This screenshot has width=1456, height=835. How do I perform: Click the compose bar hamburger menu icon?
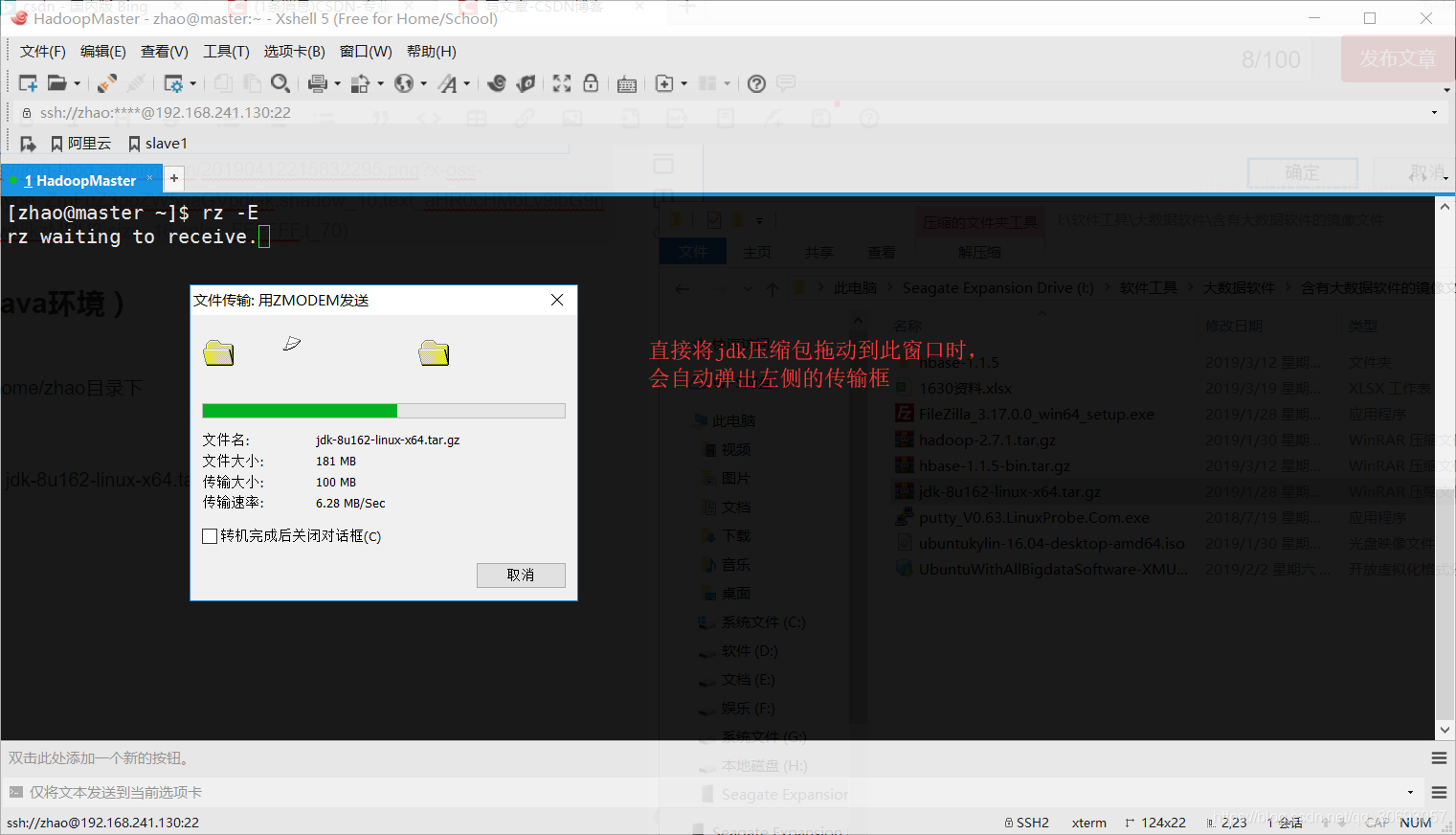point(1439,792)
